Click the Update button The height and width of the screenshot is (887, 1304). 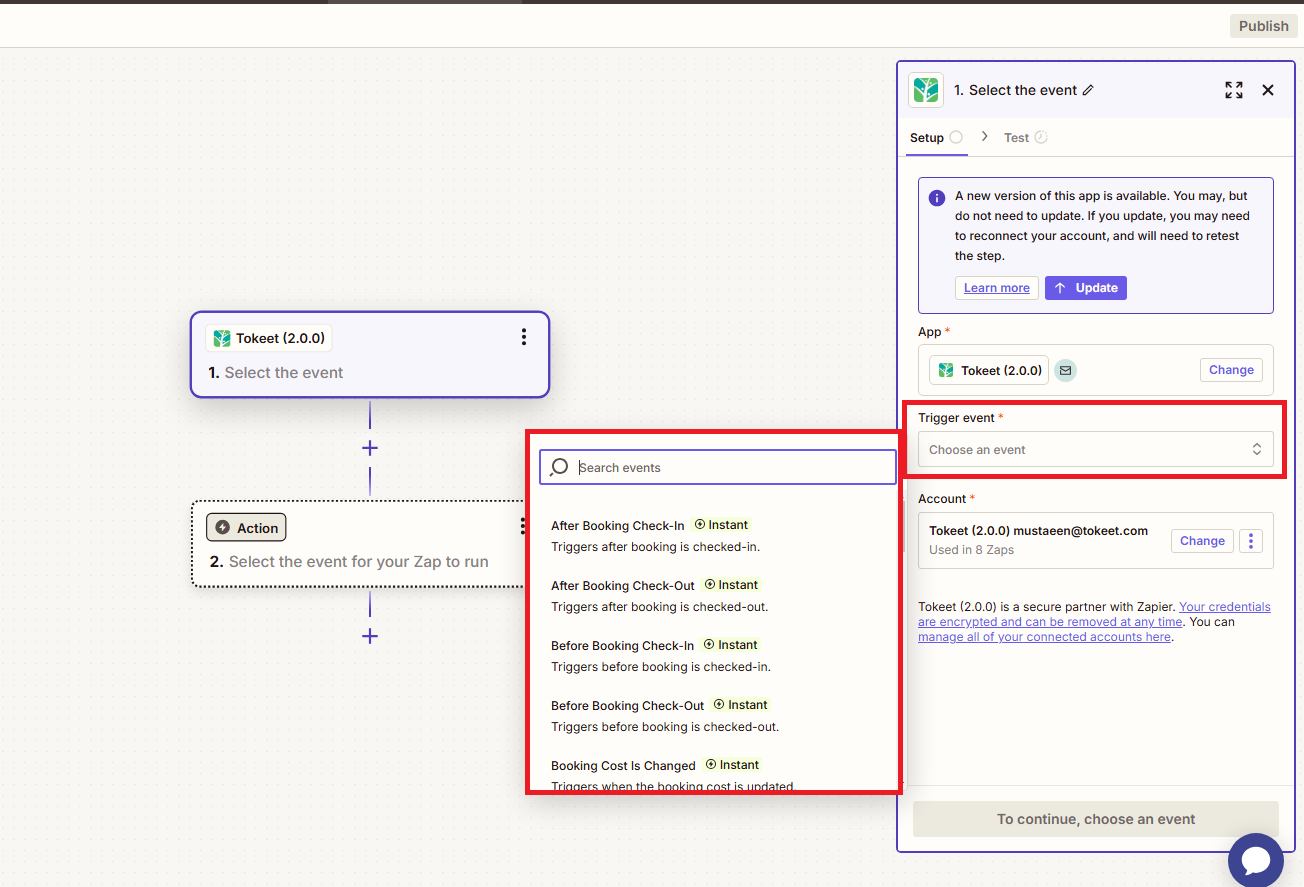(x=1086, y=288)
